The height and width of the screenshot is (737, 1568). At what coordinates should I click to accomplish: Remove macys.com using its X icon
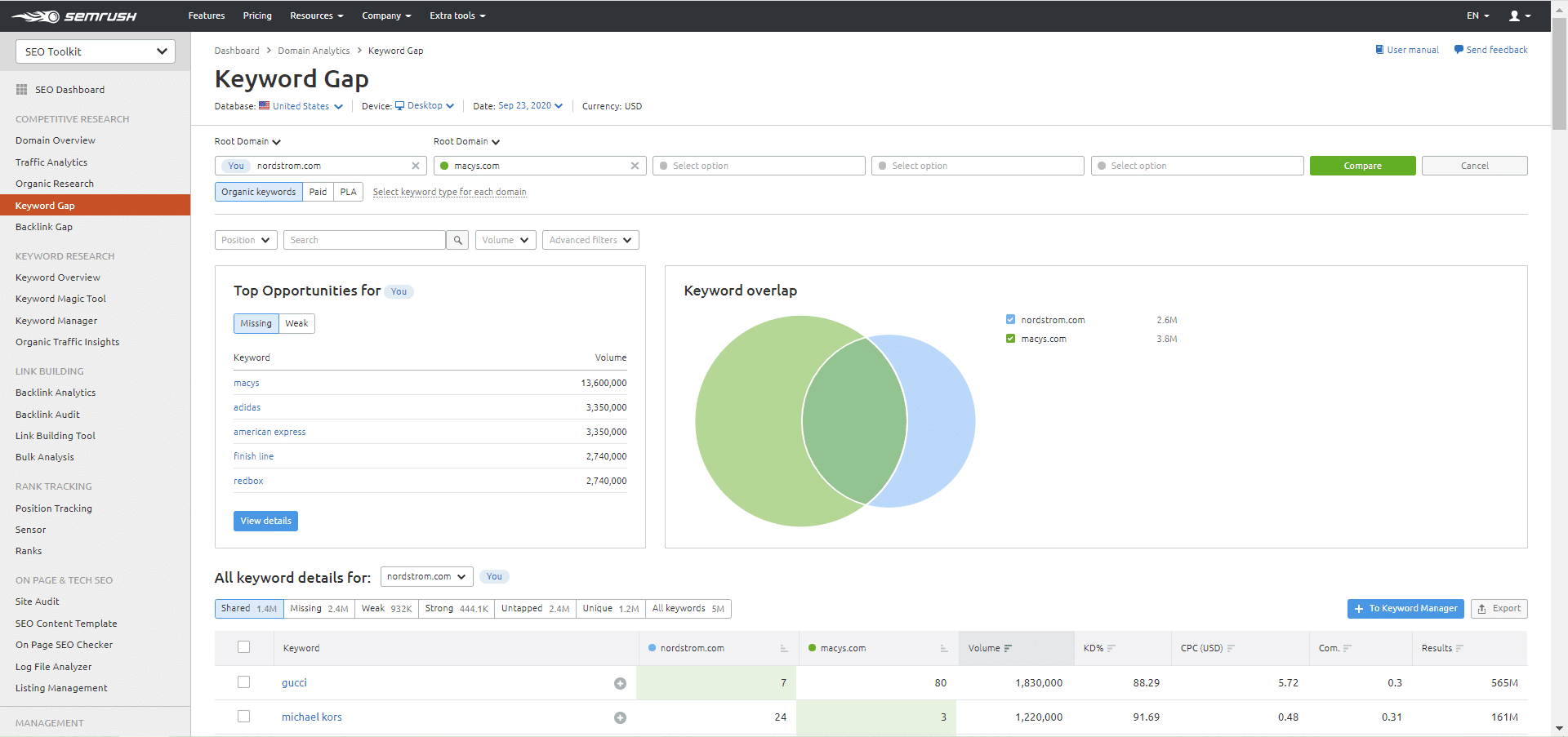[x=635, y=166]
